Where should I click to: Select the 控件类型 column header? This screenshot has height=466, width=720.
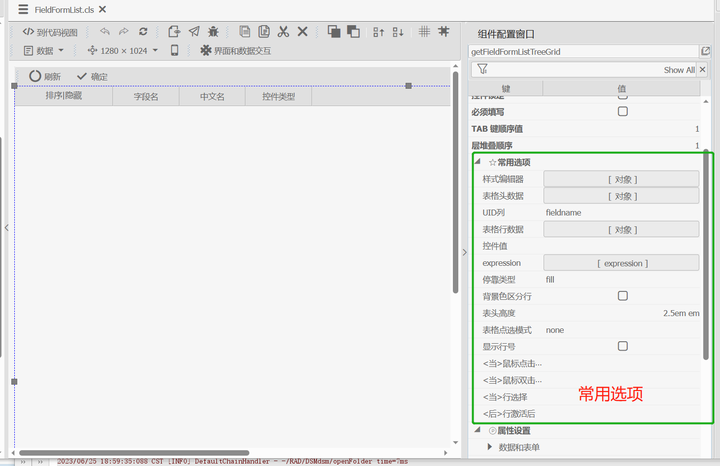coord(279,96)
